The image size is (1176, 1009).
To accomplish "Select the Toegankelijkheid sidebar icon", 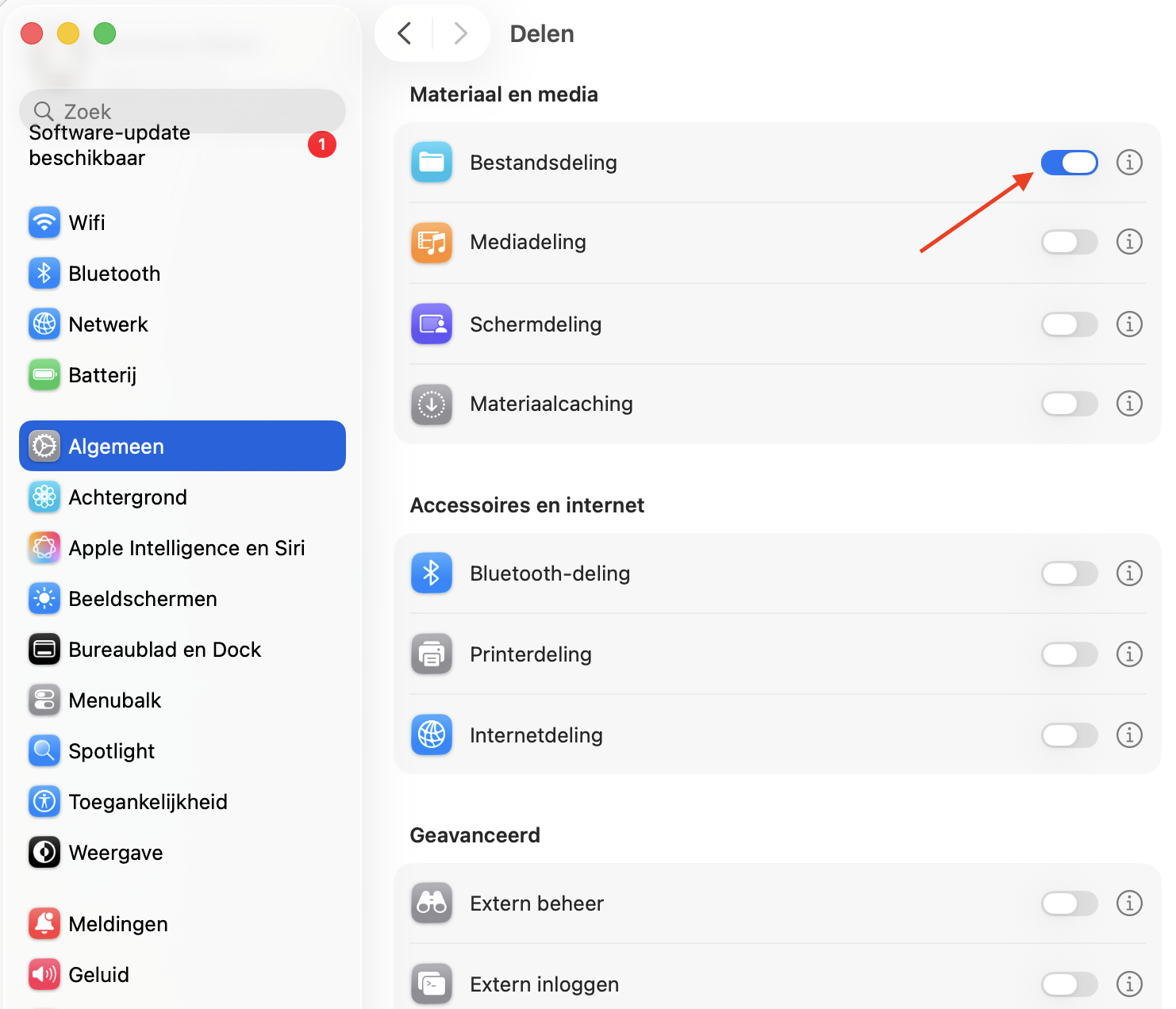I will [44, 801].
